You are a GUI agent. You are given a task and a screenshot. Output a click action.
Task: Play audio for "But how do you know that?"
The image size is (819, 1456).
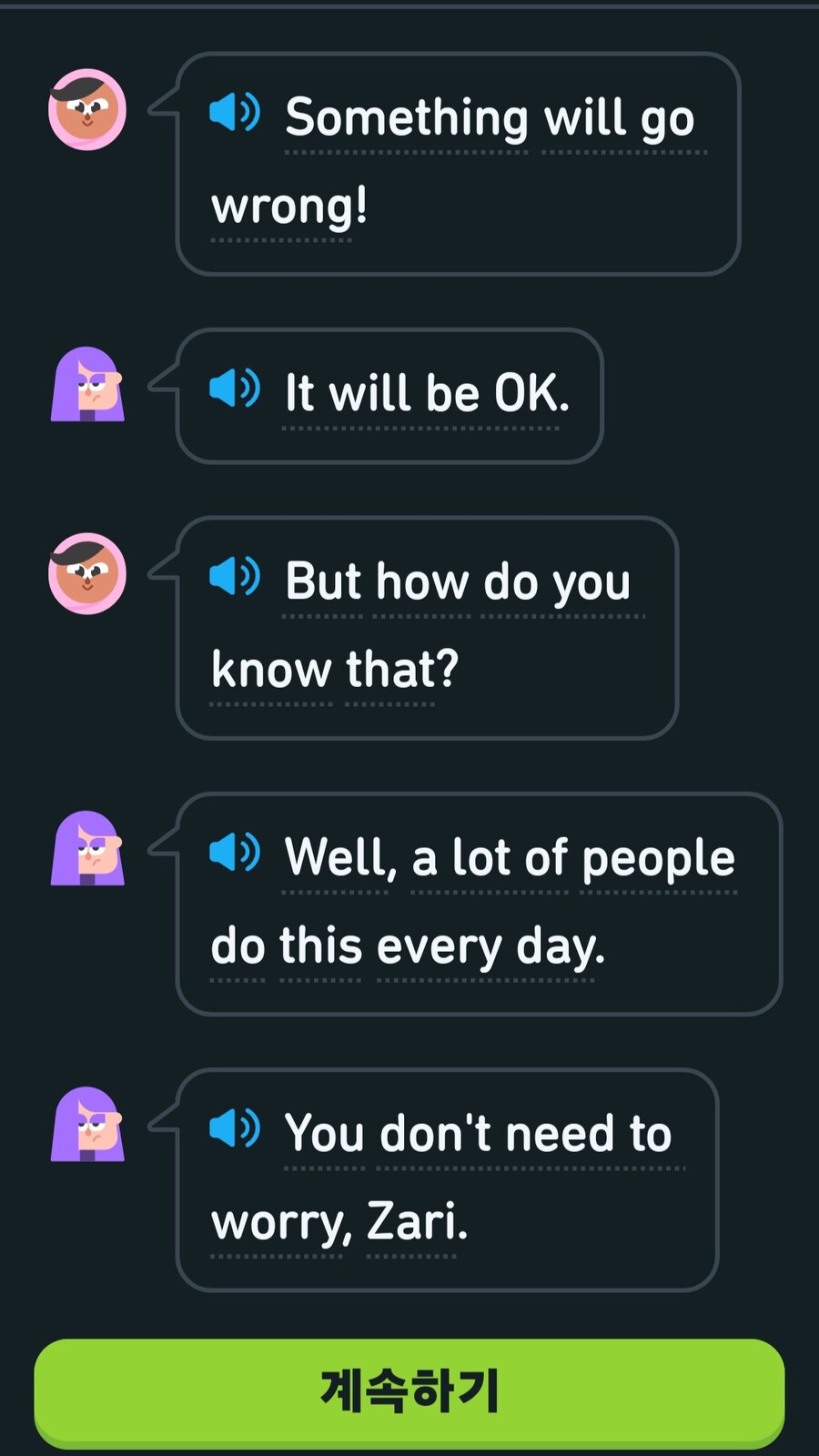tap(235, 576)
